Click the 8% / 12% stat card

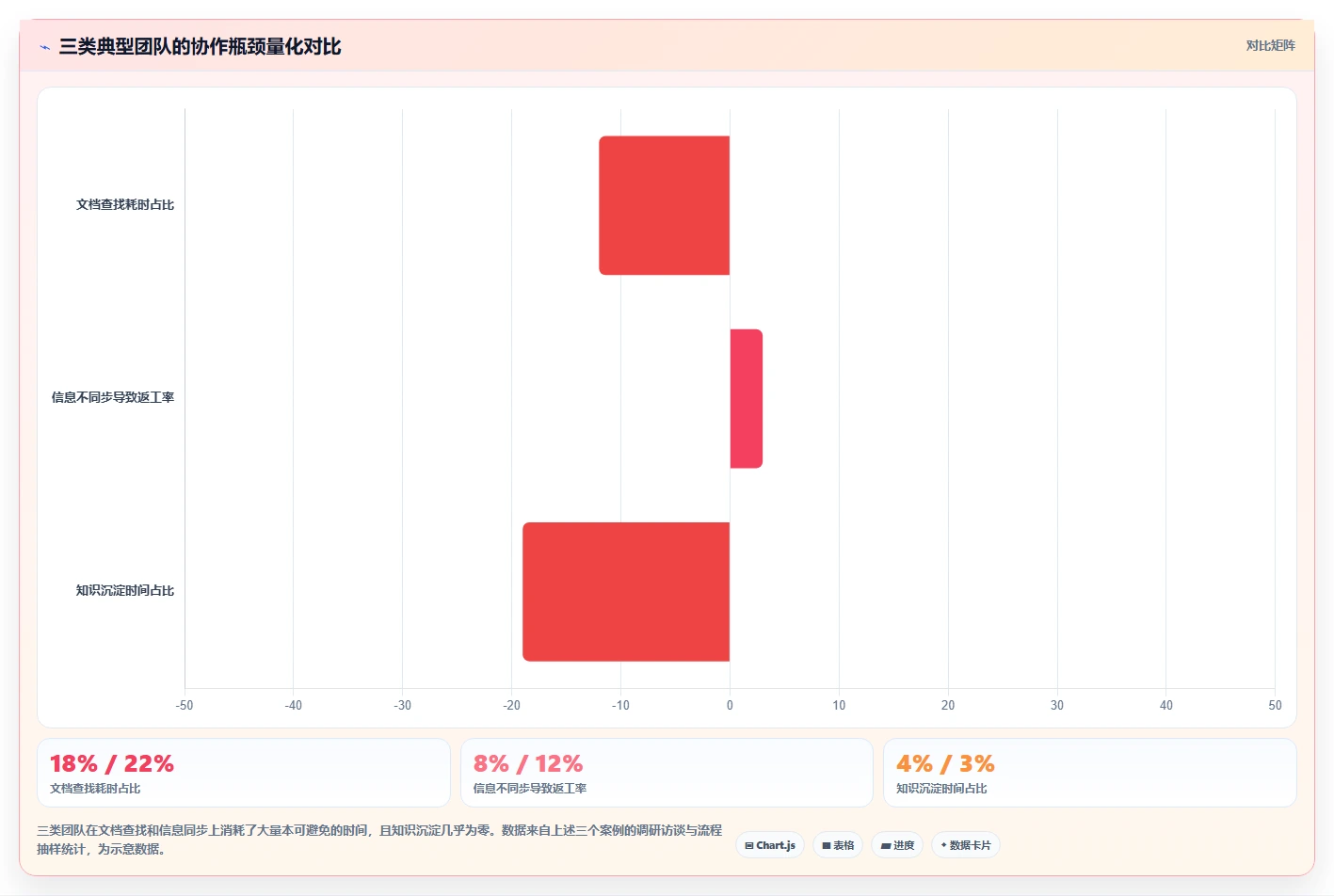(667, 773)
